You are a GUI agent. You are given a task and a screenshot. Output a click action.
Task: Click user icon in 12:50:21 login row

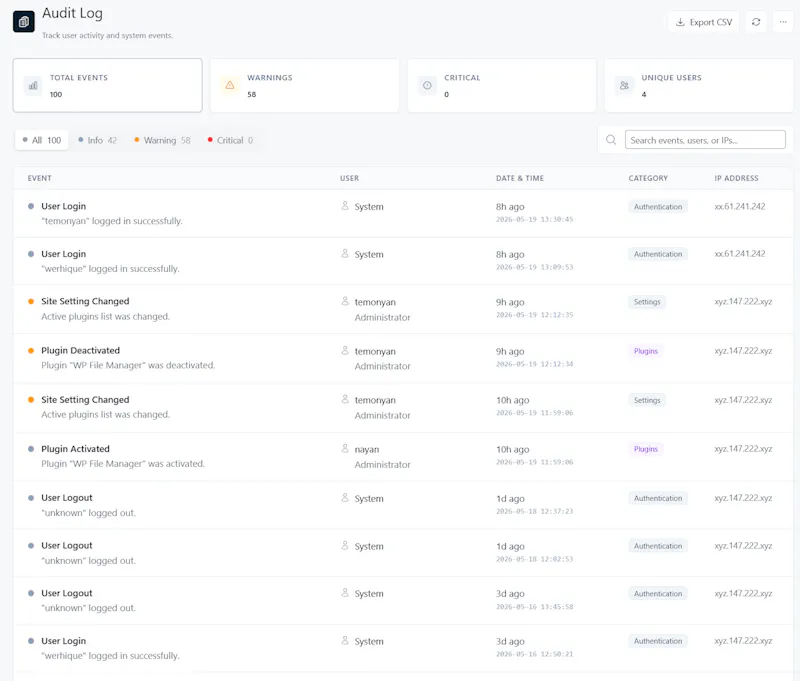click(345, 640)
